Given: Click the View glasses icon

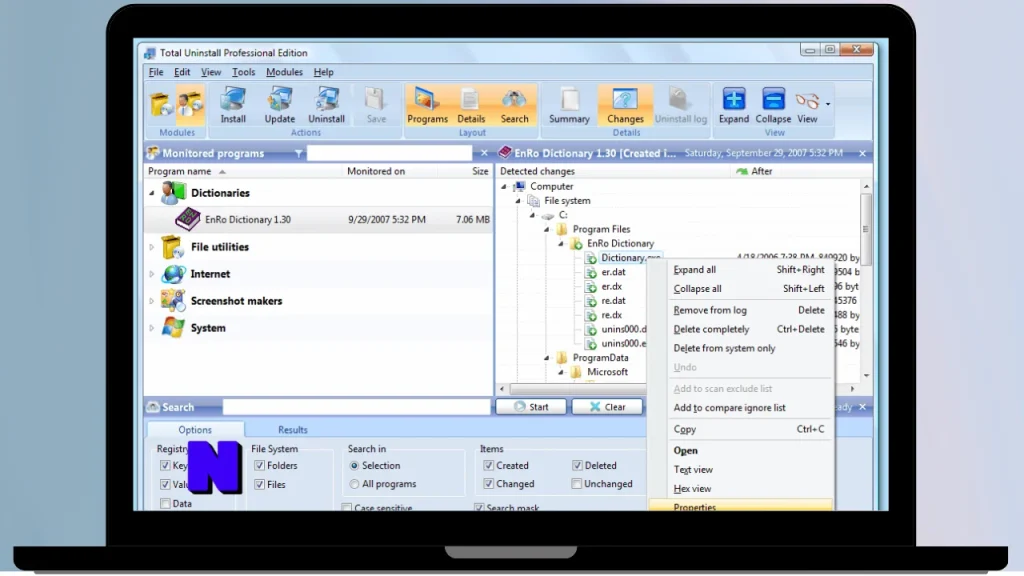Looking at the screenshot, I should tap(807, 101).
